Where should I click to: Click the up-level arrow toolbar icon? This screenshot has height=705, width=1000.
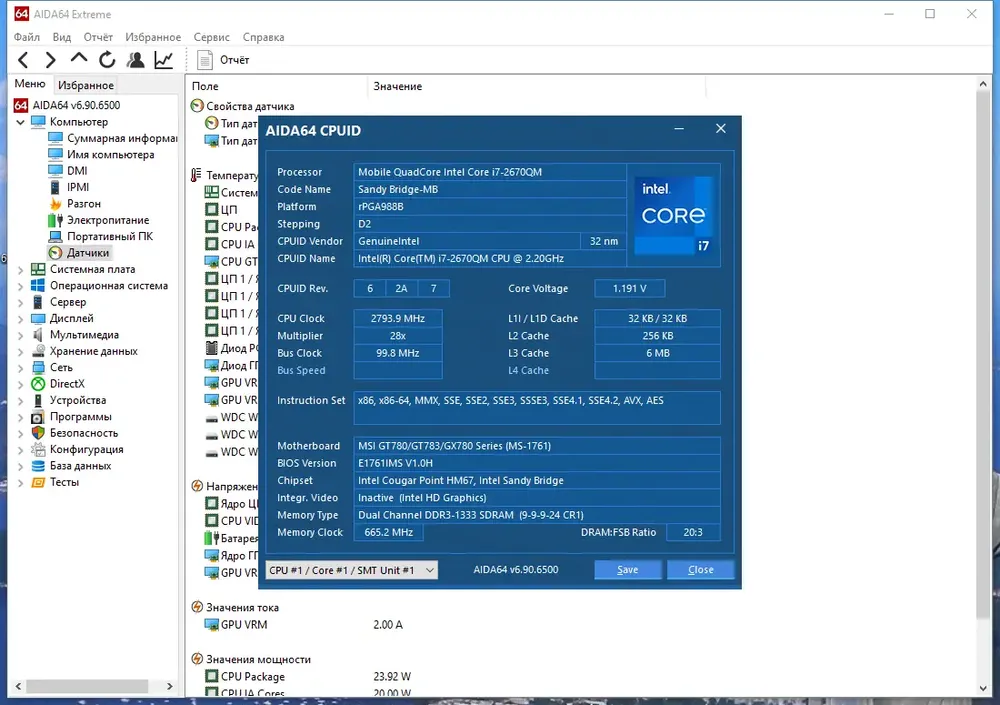coord(78,59)
